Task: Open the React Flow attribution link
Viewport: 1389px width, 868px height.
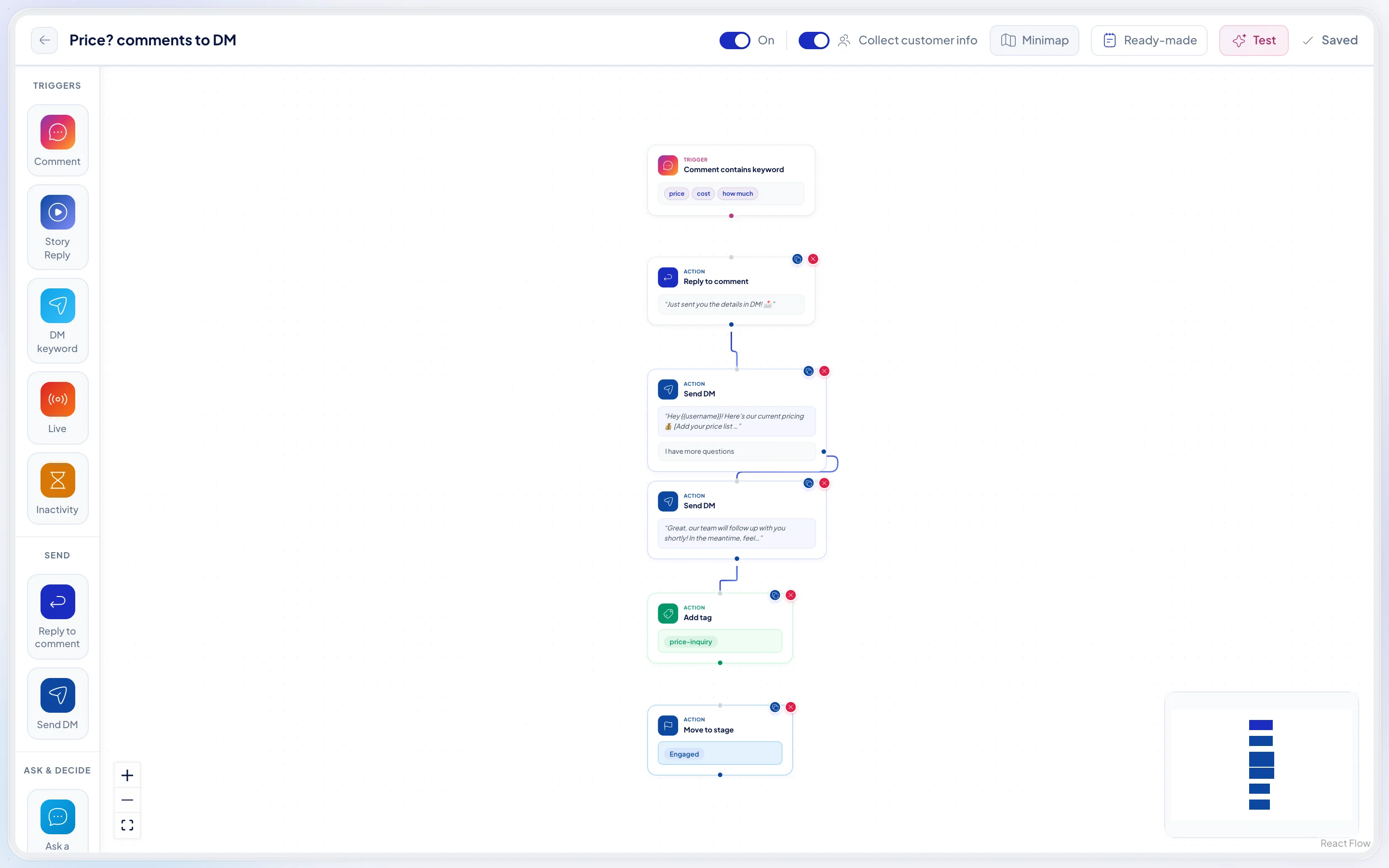Action: click(1345, 843)
